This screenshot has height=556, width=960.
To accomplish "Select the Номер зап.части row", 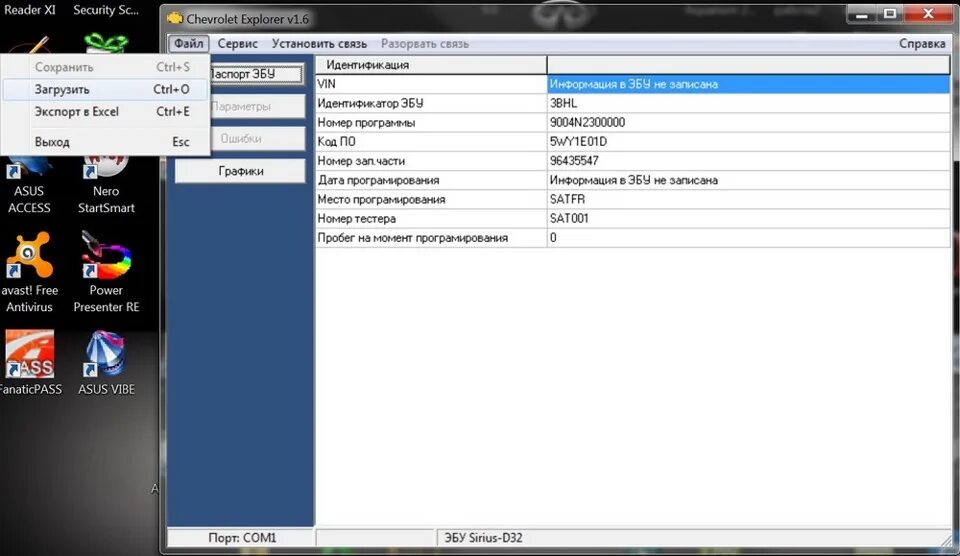I will point(431,160).
